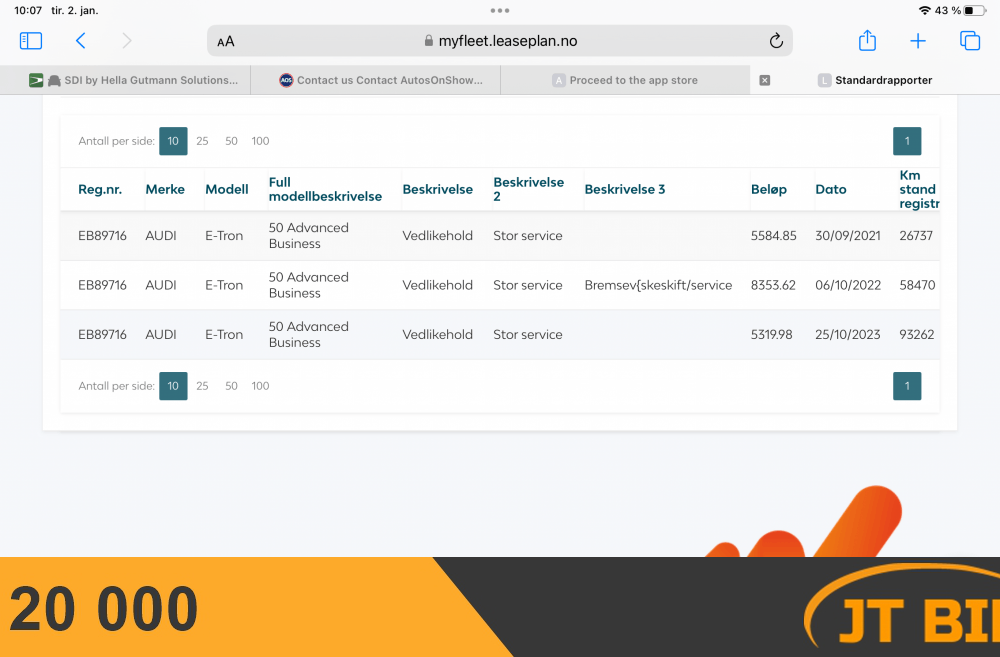Click the mileage value 26737
This screenshot has width=1000, height=657.
[x=916, y=235]
